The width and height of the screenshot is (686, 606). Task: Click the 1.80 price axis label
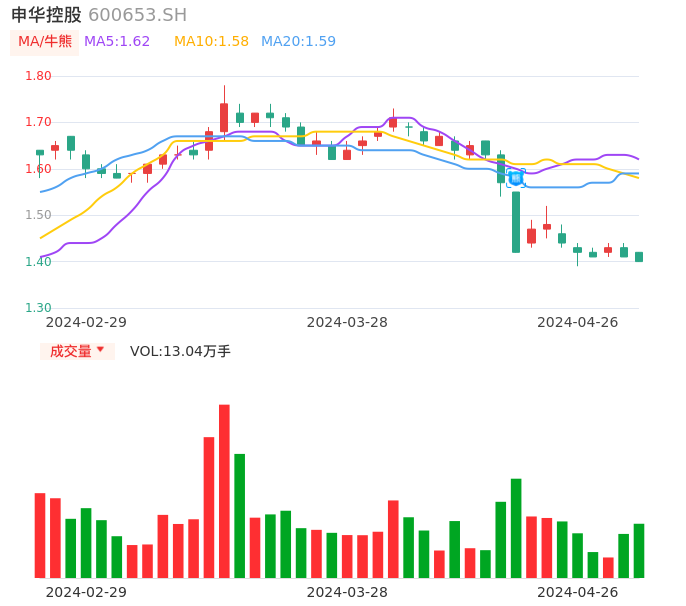38,76
